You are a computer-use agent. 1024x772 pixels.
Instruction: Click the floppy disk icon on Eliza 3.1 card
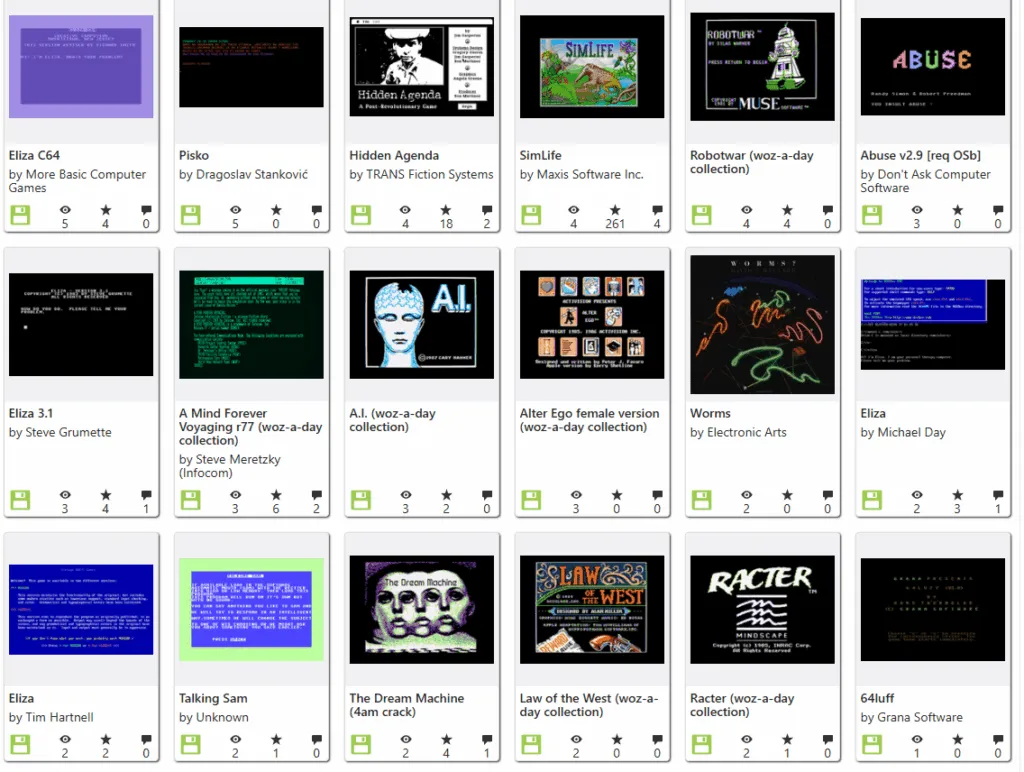click(x=20, y=500)
